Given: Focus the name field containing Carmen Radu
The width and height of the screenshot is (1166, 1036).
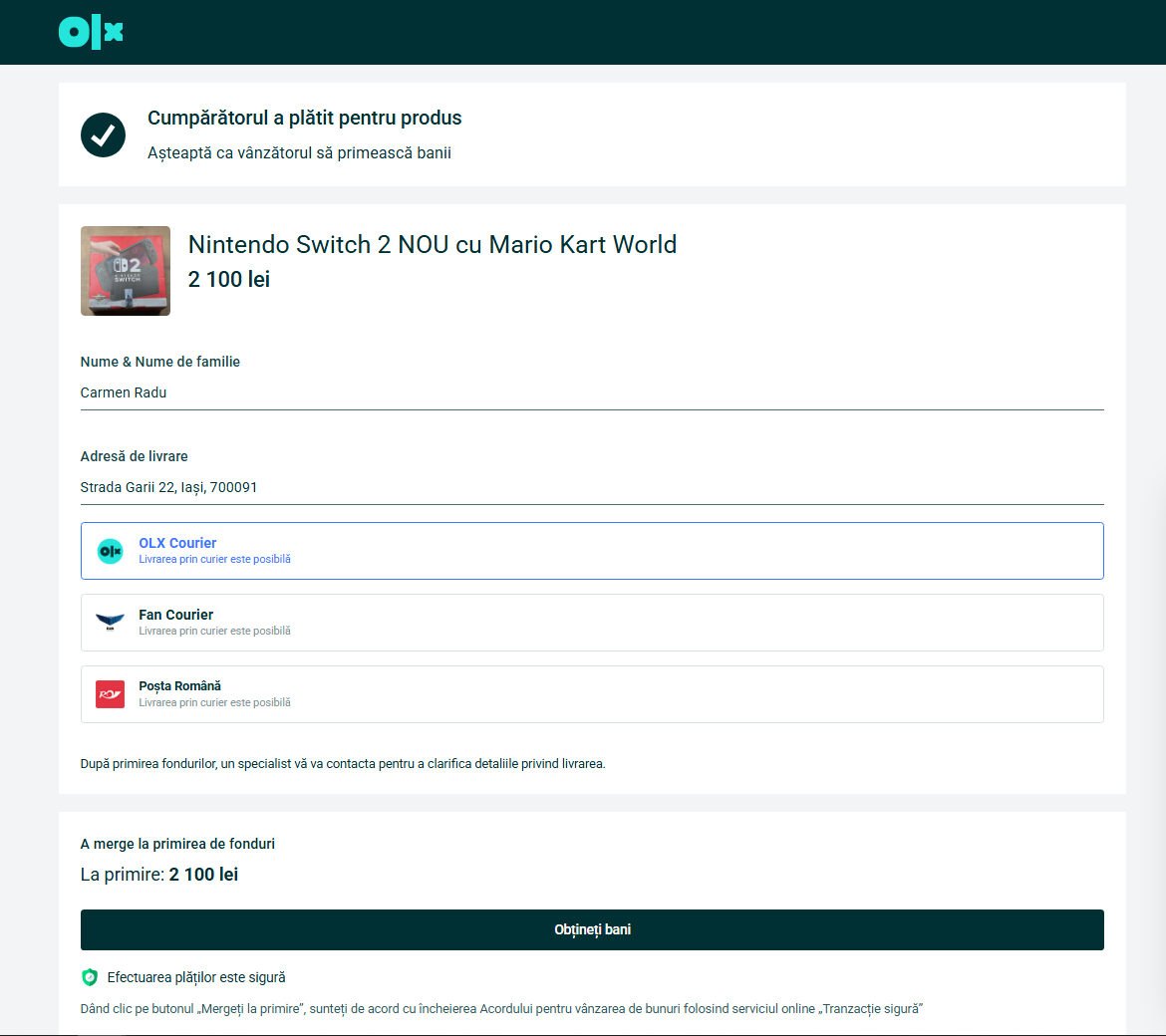Looking at the screenshot, I should coord(592,392).
